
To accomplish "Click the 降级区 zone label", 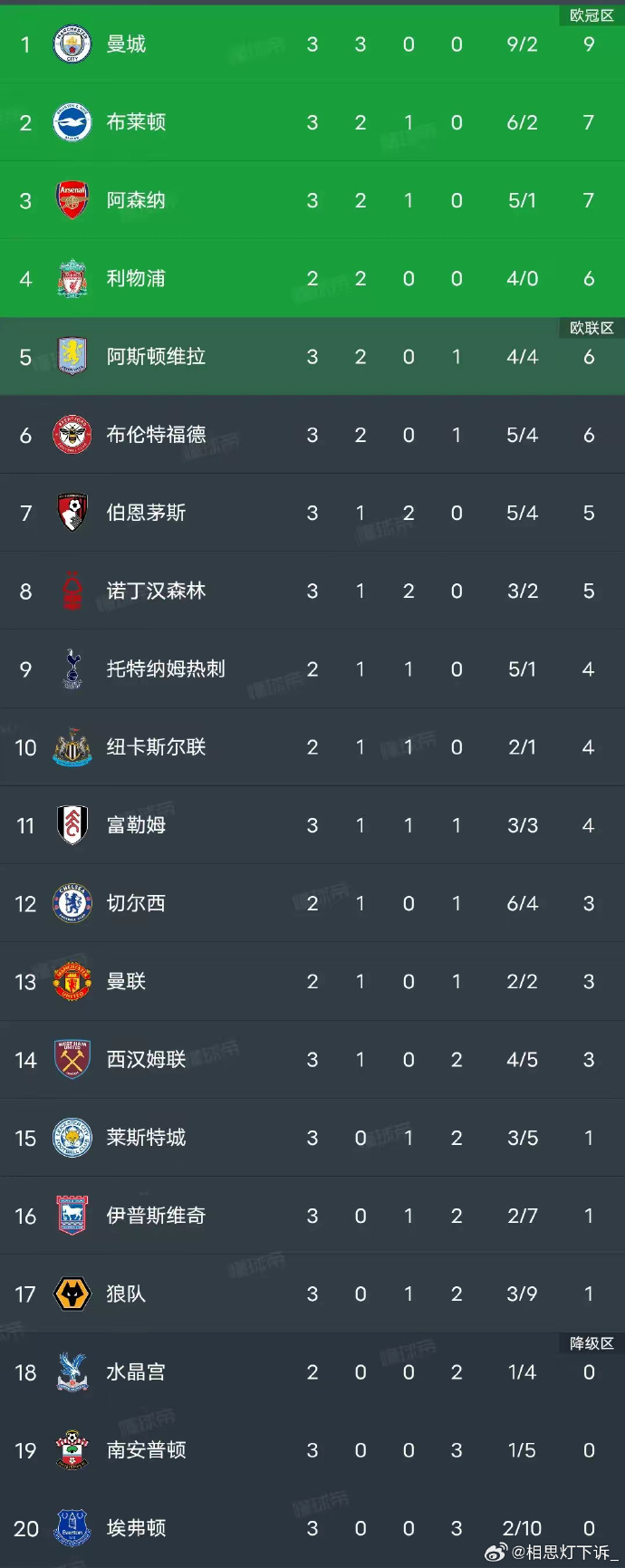I will click(591, 1343).
